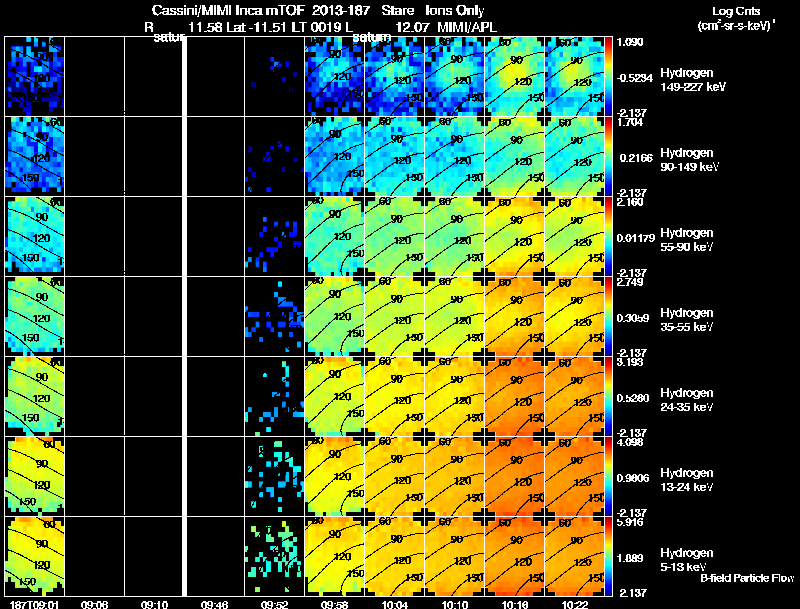This screenshot has height=609, width=800.
Task: Click the 5-13 keV color scale bar
Action: tap(608, 556)
